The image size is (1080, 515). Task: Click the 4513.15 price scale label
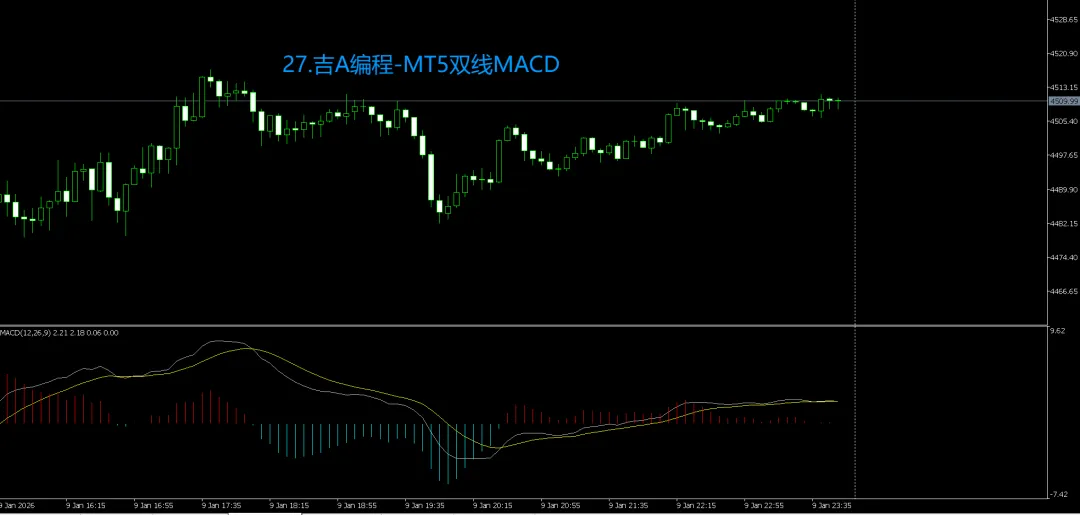(x=1064, y=87)
